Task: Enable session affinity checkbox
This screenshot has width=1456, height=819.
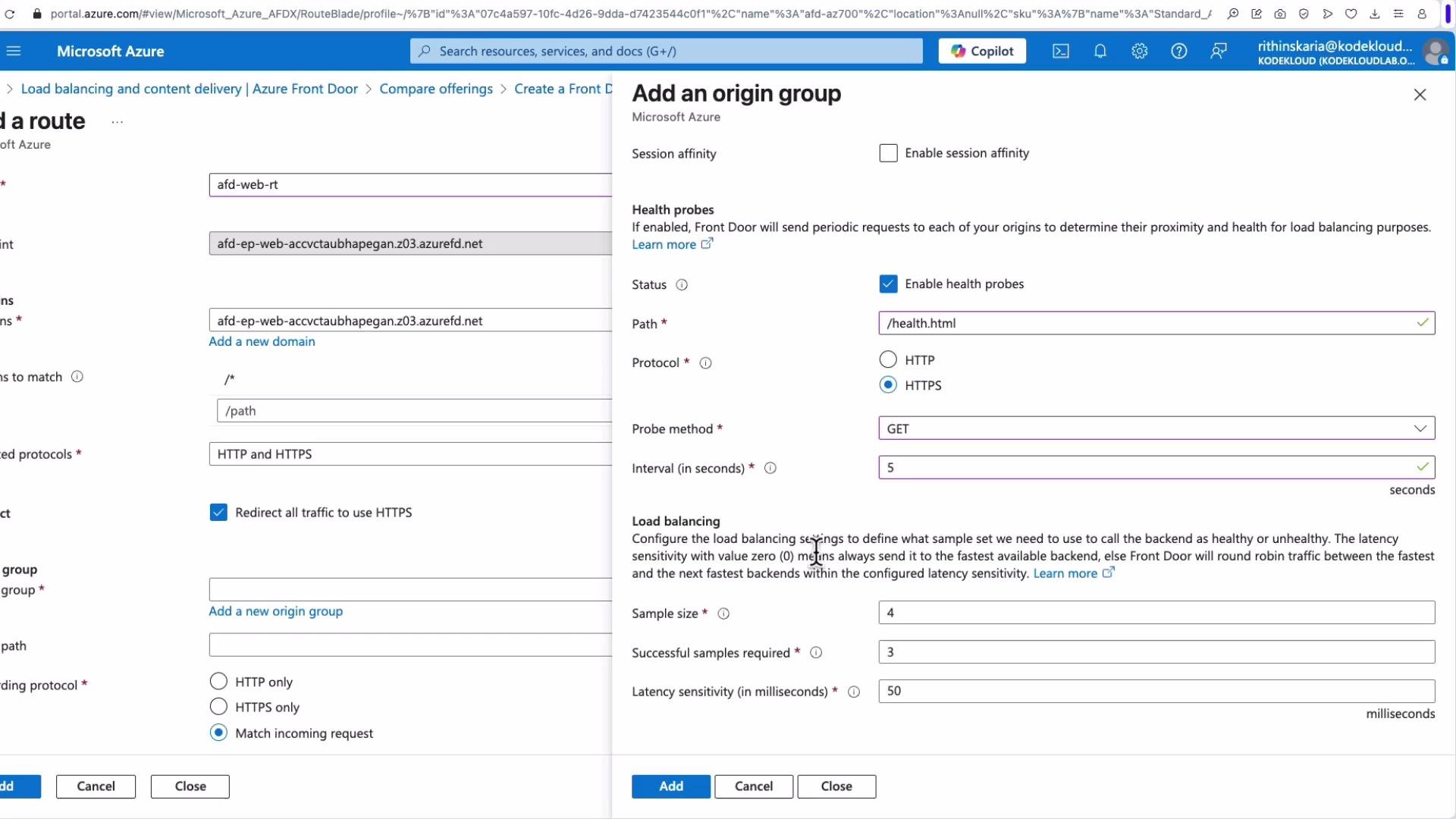Action: pyautogui.click(x=888, y=153)
